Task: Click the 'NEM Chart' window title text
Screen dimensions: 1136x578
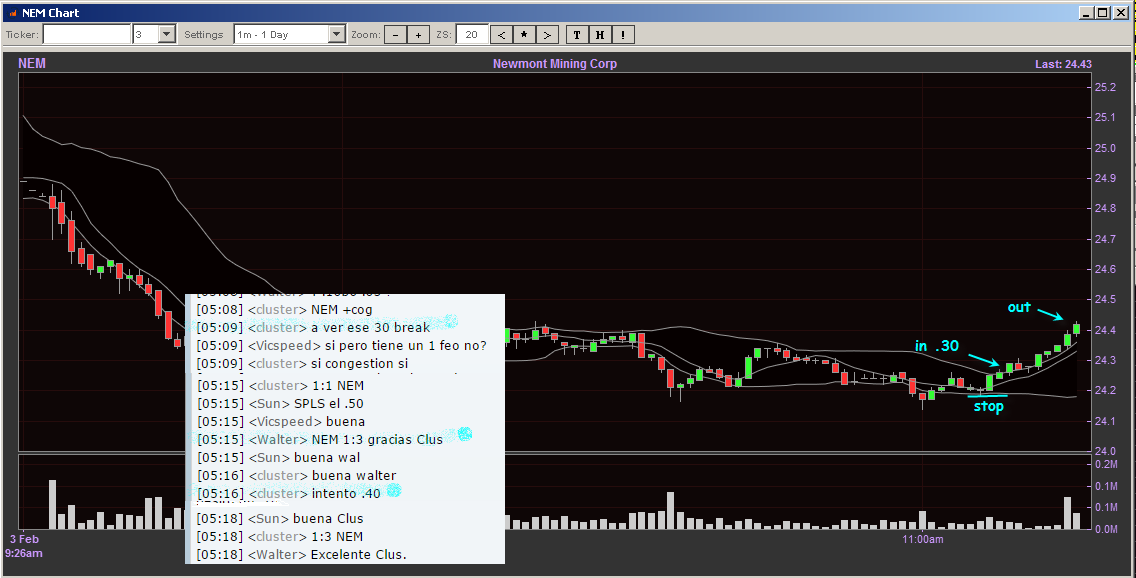Action: 51,13
